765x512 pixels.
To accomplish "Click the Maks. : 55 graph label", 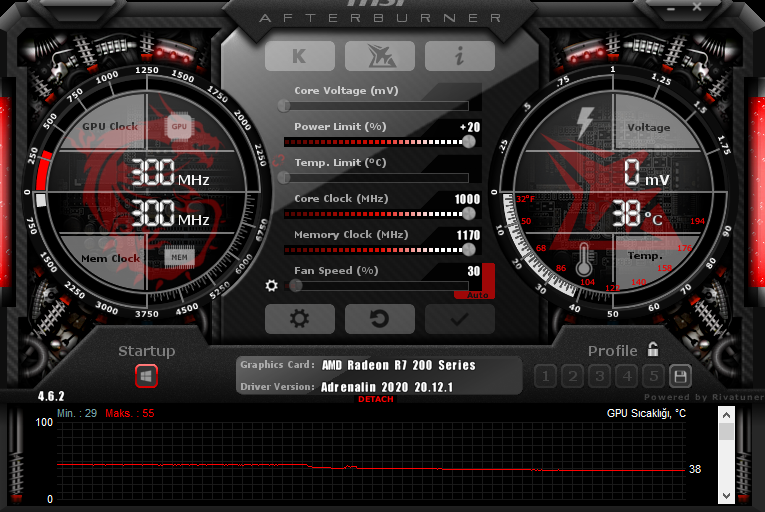I will (x=130, y=413).
